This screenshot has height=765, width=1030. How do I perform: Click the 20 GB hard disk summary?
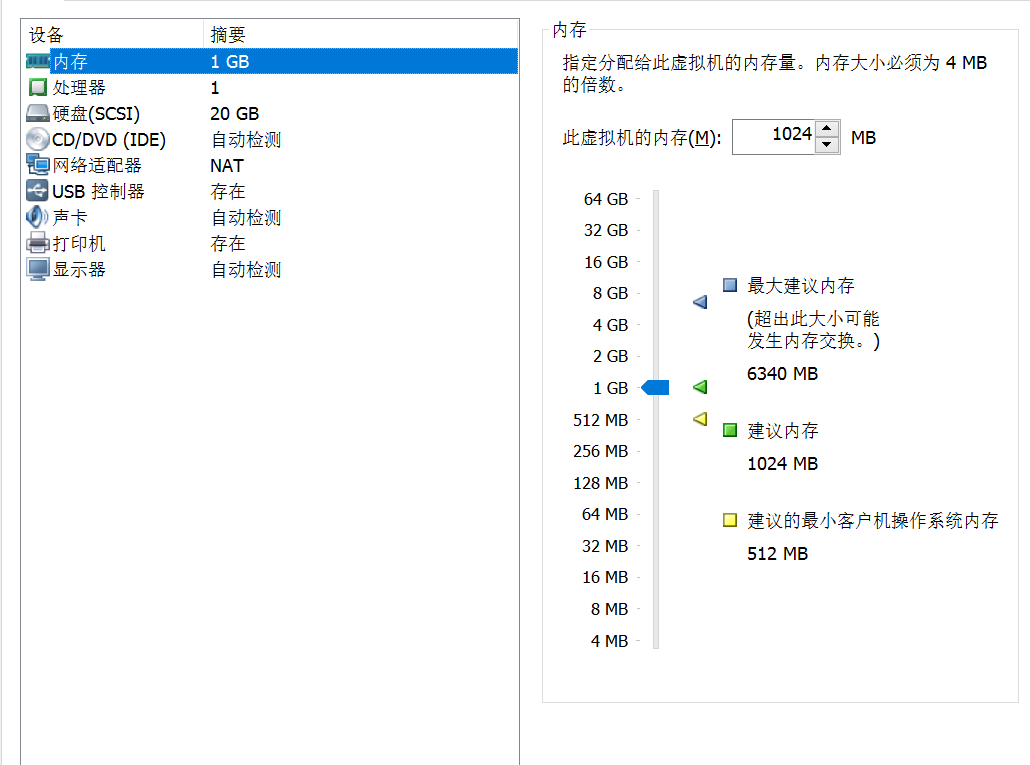[235, 114]
